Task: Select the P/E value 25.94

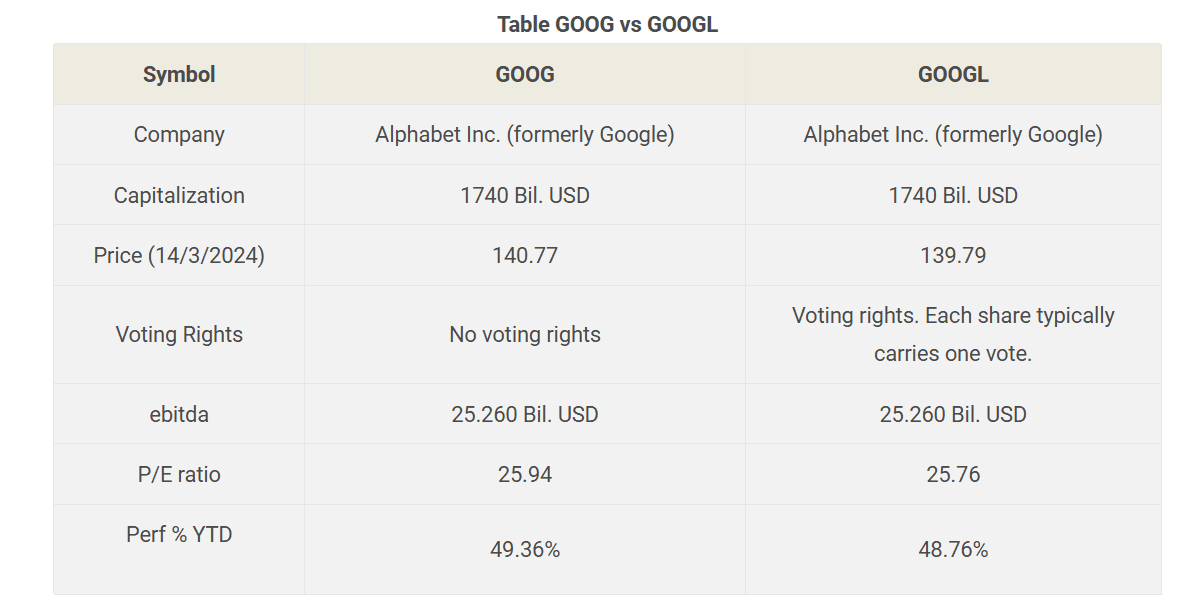Action: click(x=525, y=474)
